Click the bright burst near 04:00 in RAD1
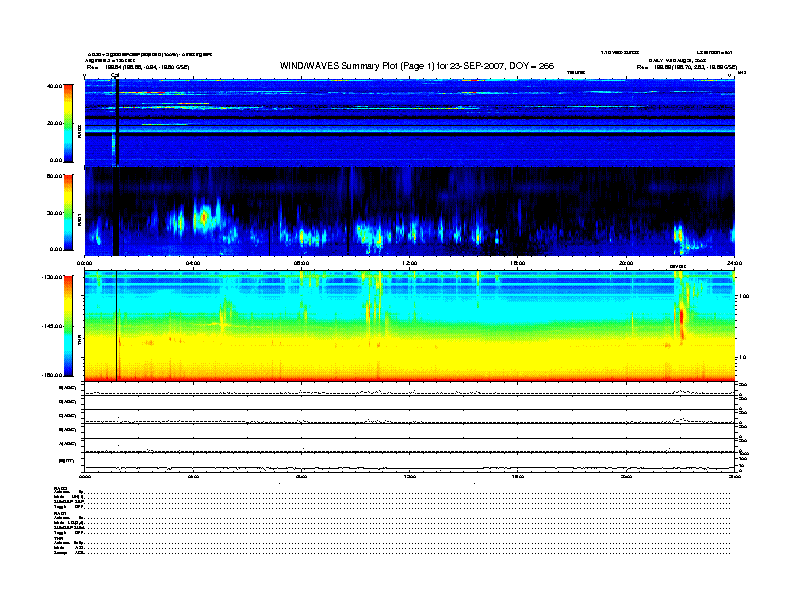This screenshot has height=612, width=792. (204, 218)
